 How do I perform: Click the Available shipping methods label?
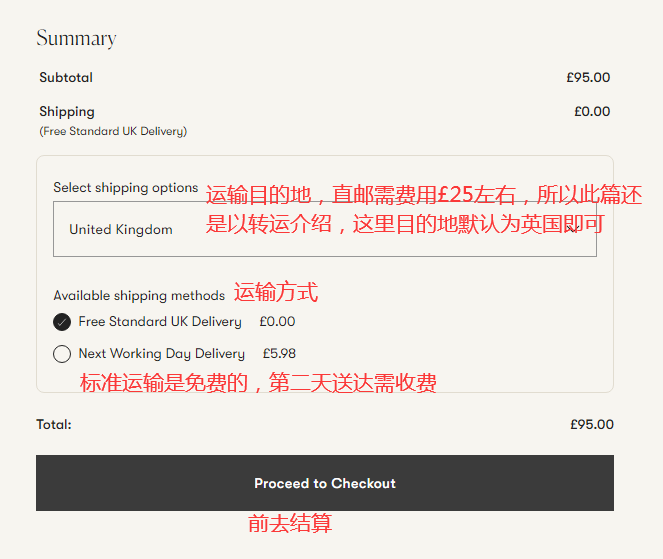point(139,296)
